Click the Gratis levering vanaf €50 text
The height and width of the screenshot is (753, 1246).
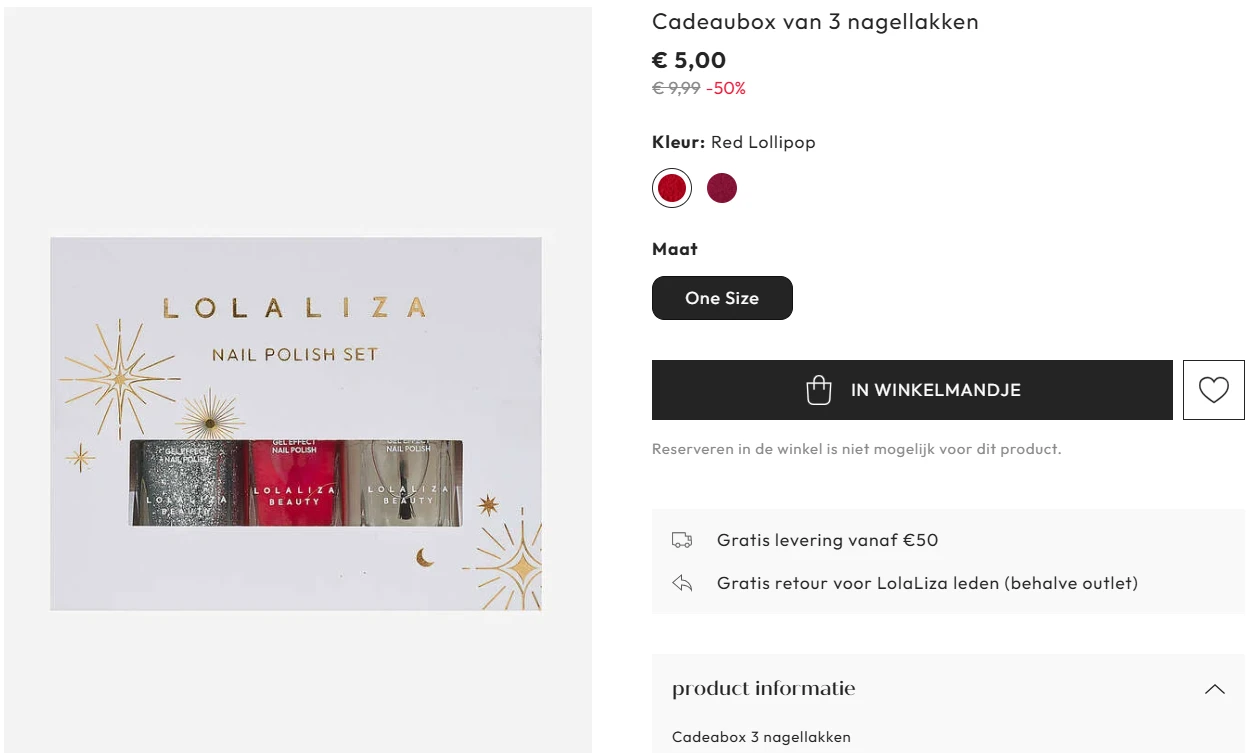tap(827, 540)
